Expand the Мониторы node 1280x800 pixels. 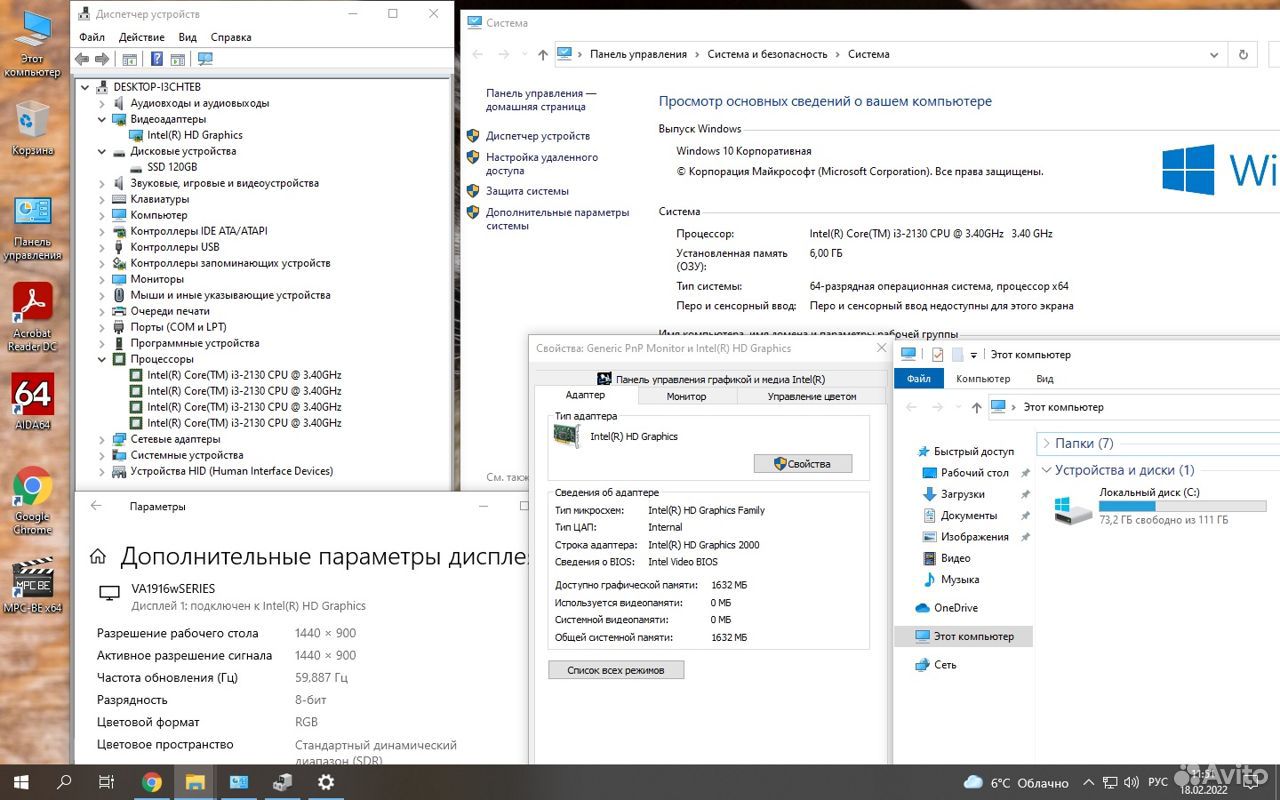point(102,279)
